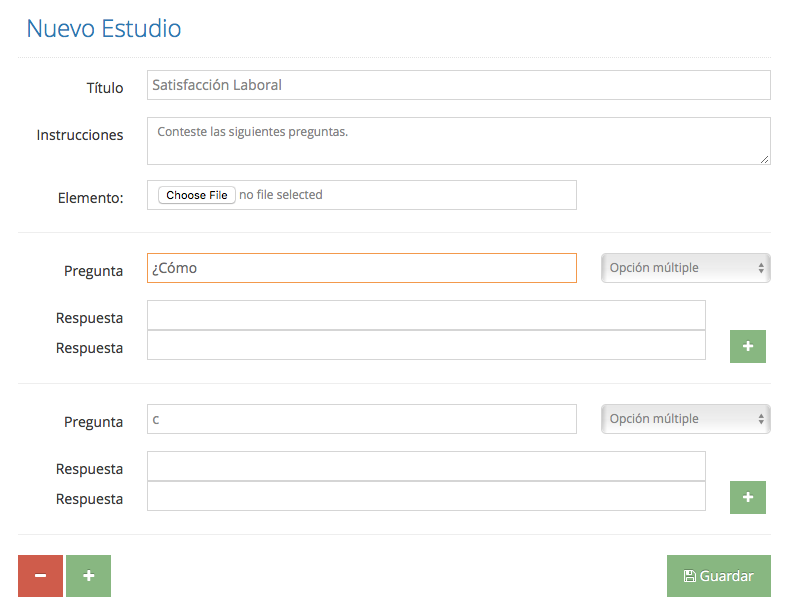
Task: Click the Guardar save button
Action: 719,576
